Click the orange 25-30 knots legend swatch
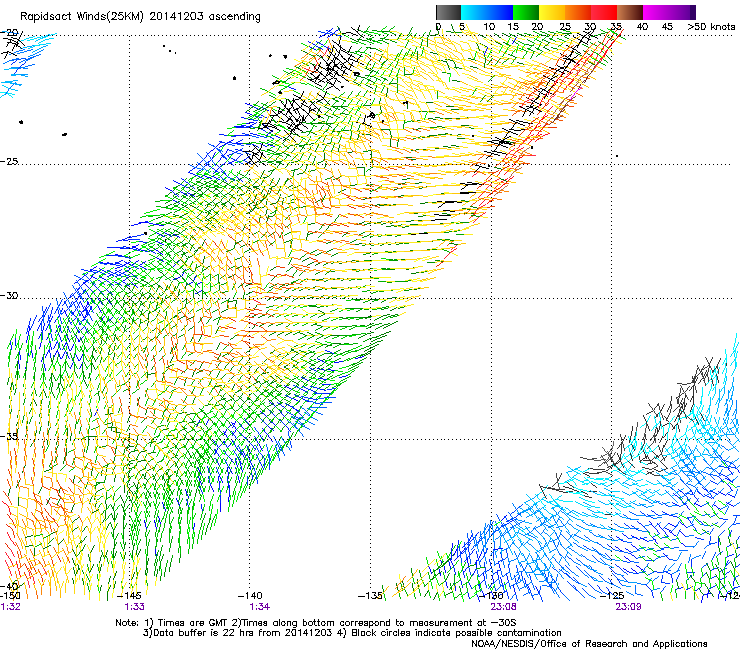 pyautogui.click(x=578, y=12)
